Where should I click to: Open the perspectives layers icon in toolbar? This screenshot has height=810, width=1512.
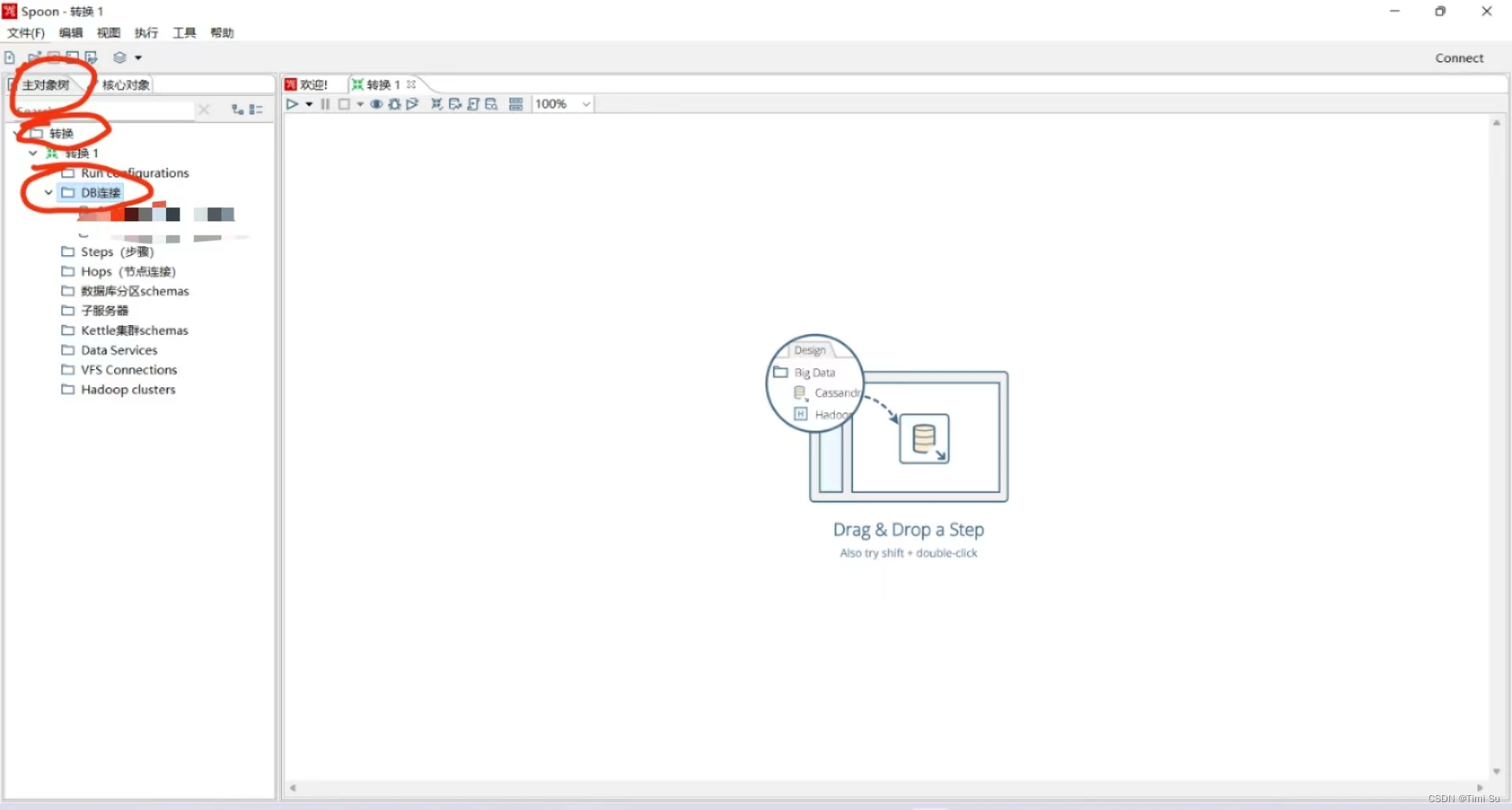(x=120, y=57)
